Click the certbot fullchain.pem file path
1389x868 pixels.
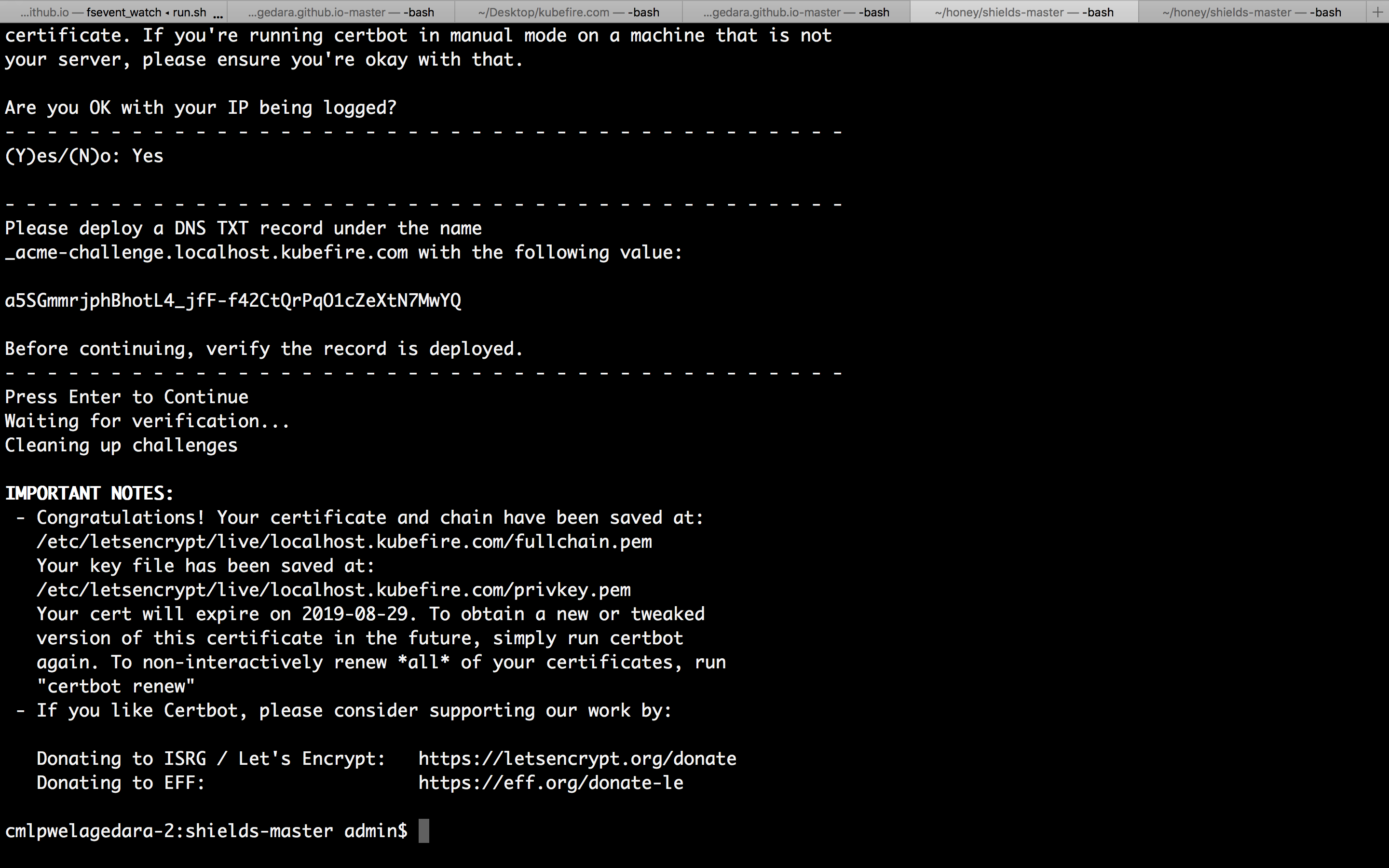(344, 541)
